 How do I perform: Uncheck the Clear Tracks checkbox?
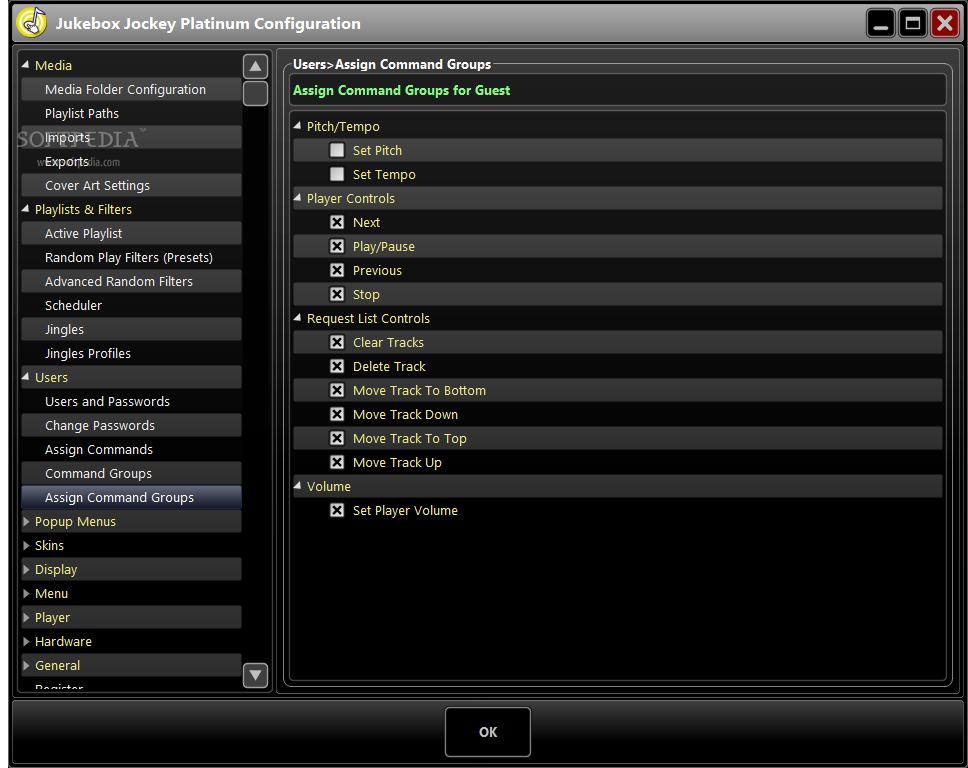[337, 342]
